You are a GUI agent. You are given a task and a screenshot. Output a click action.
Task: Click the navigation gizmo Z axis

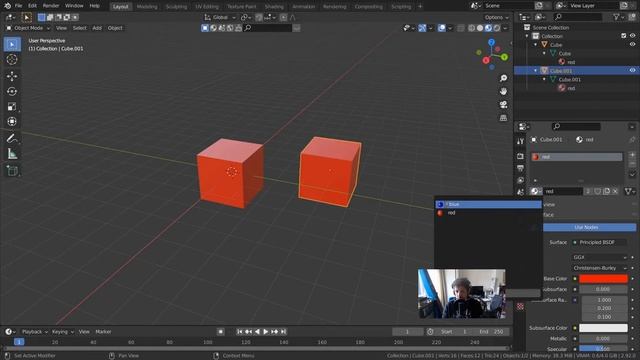tap(491, 42)
